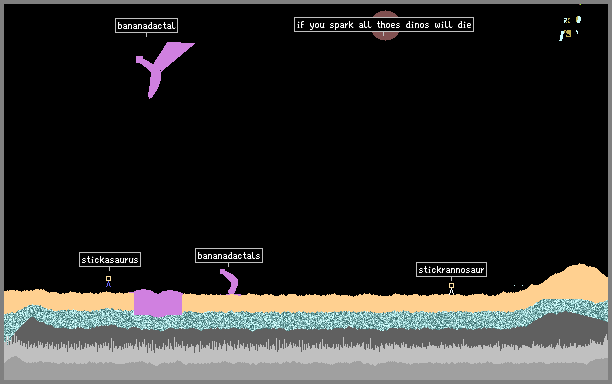Click the reddish-brown circle behind the spark sign

point(385,25)
